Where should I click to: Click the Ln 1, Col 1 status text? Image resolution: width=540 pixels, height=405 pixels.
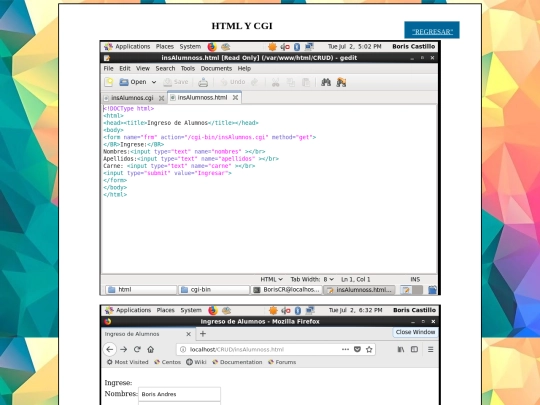355,279
